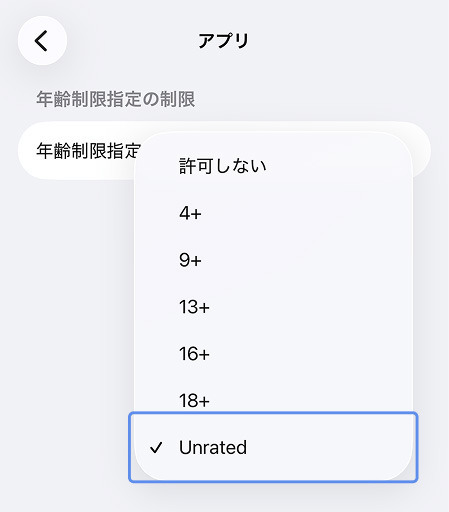Click the checkmark beside Unrated
The height and width of the screenshot is (512, 449).
pos(156,448)
